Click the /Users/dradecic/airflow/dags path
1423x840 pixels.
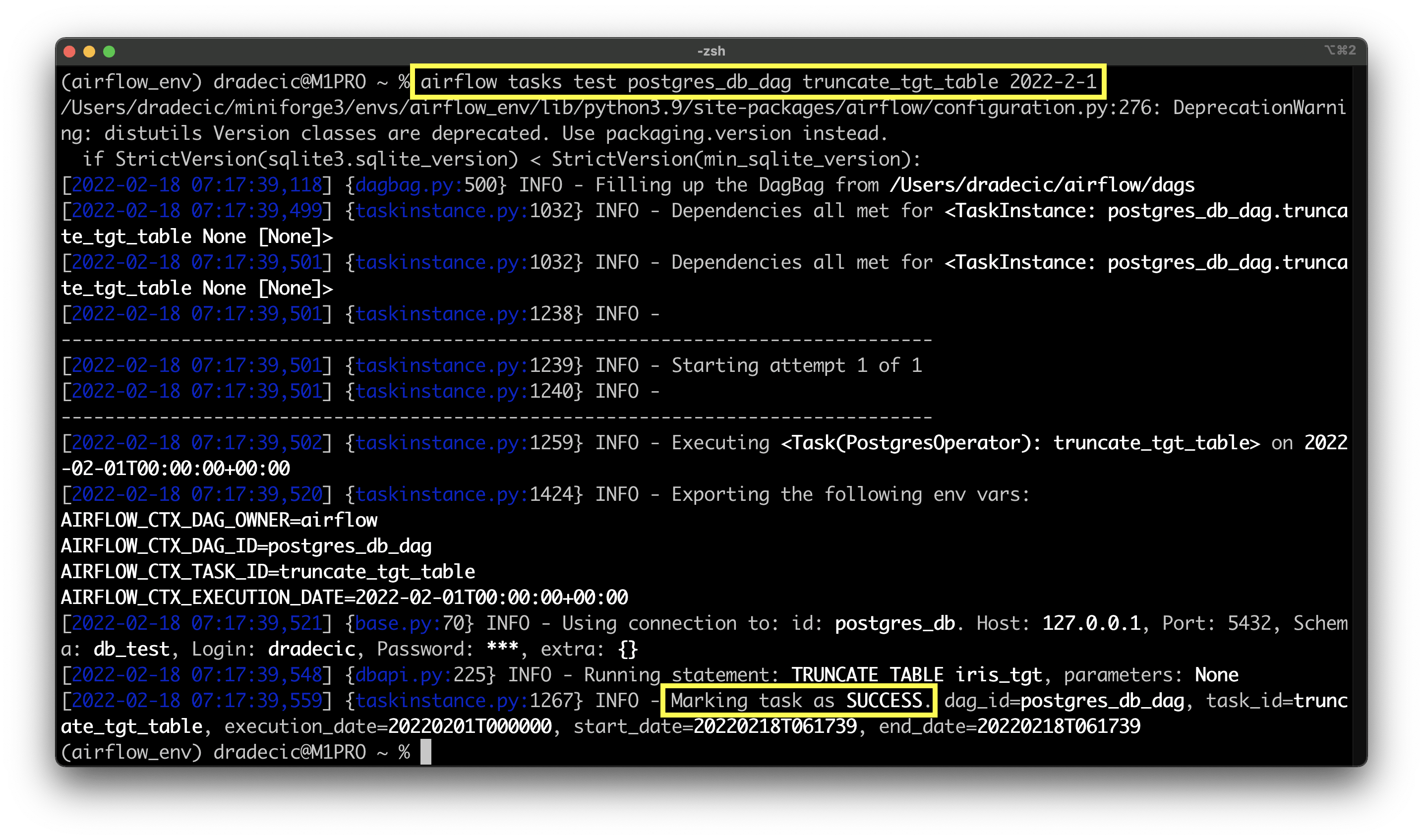coord(1042,185)
